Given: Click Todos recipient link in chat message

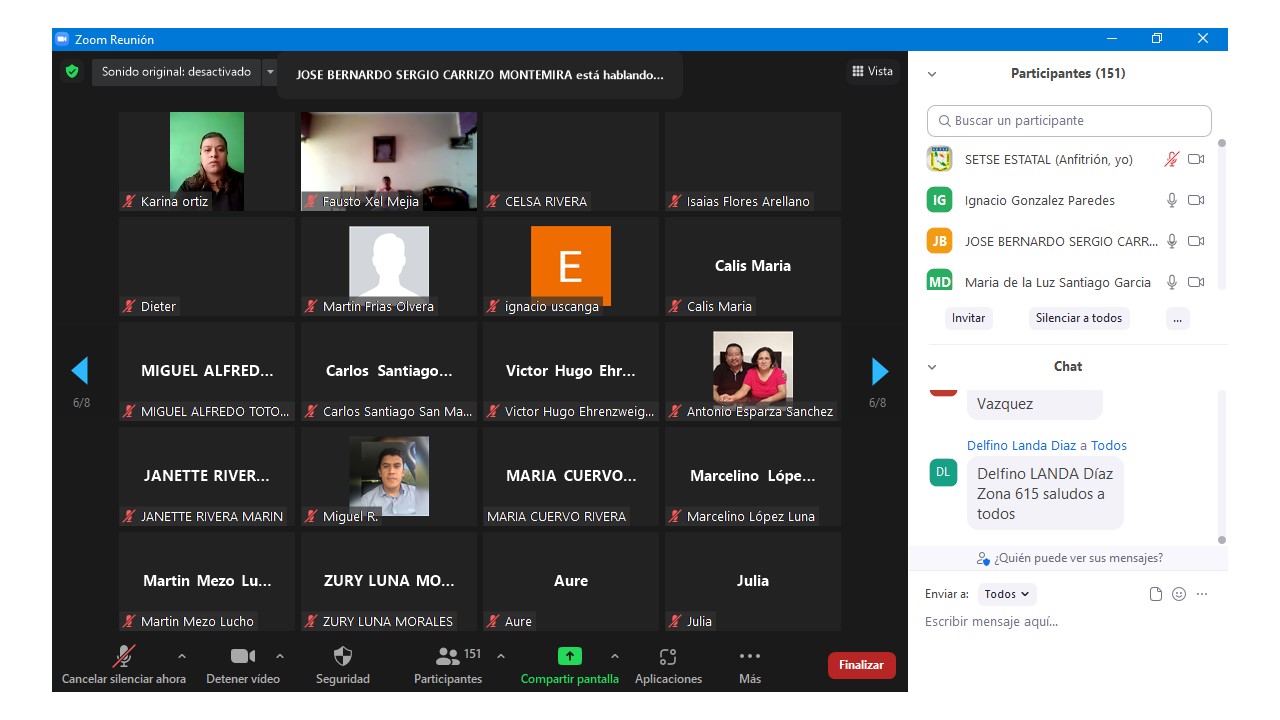Looking at the screenshot, I should 1109,446.
